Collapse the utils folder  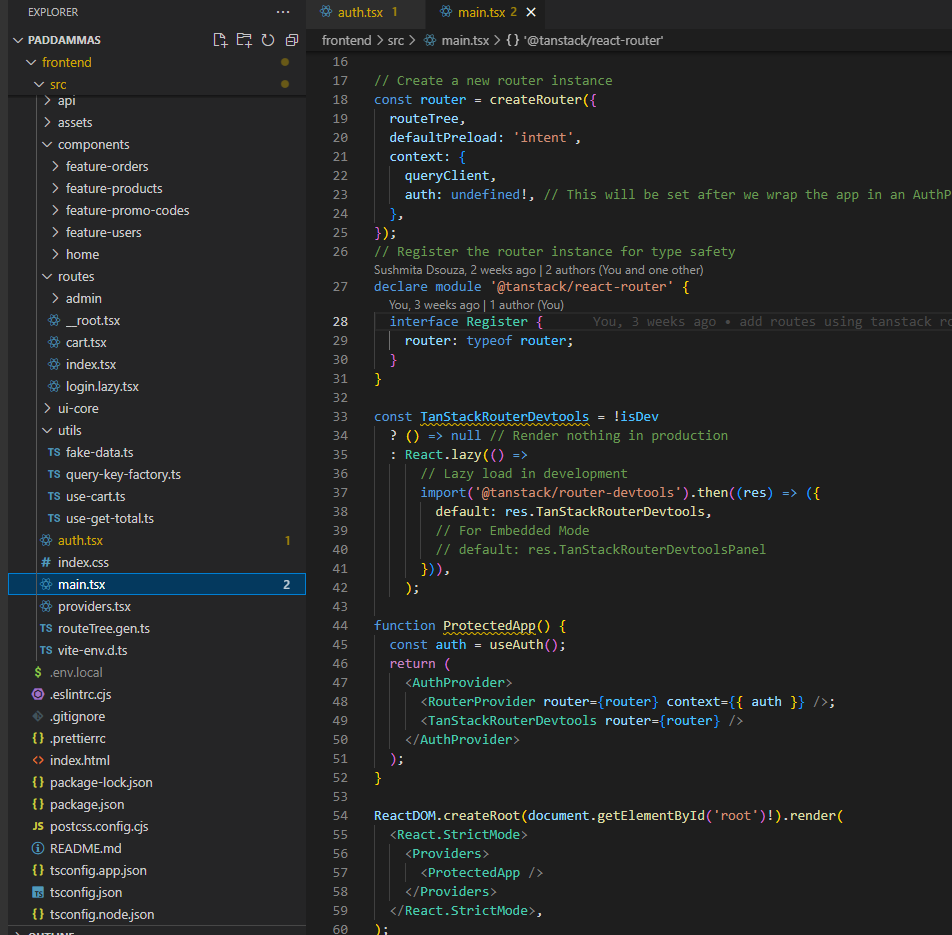tap(47, 430)
